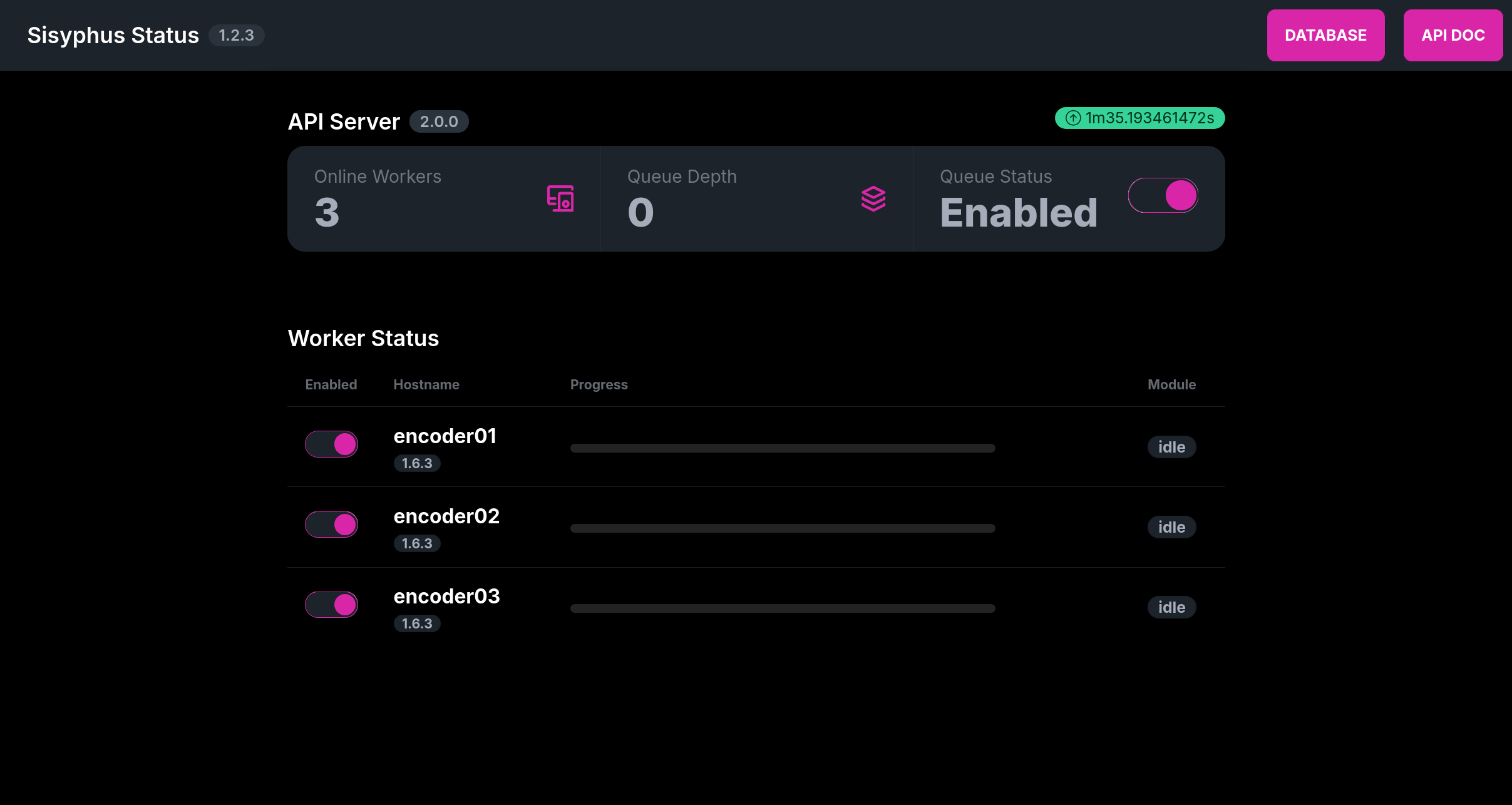1512x805 pixels.
Task: Turn off encoder03 enabled switch
Action: pos(331,605)
